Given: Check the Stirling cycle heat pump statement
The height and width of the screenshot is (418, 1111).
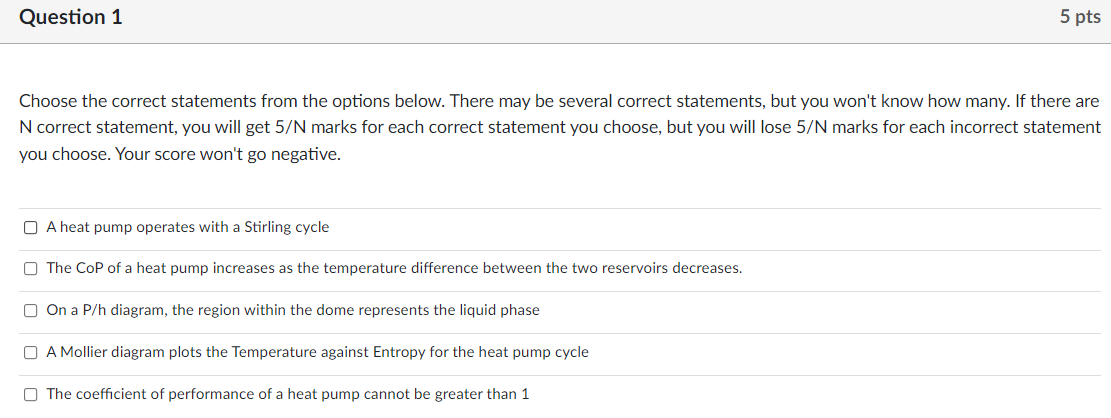Looking at the screenshot, I should (x=30, y=227).
